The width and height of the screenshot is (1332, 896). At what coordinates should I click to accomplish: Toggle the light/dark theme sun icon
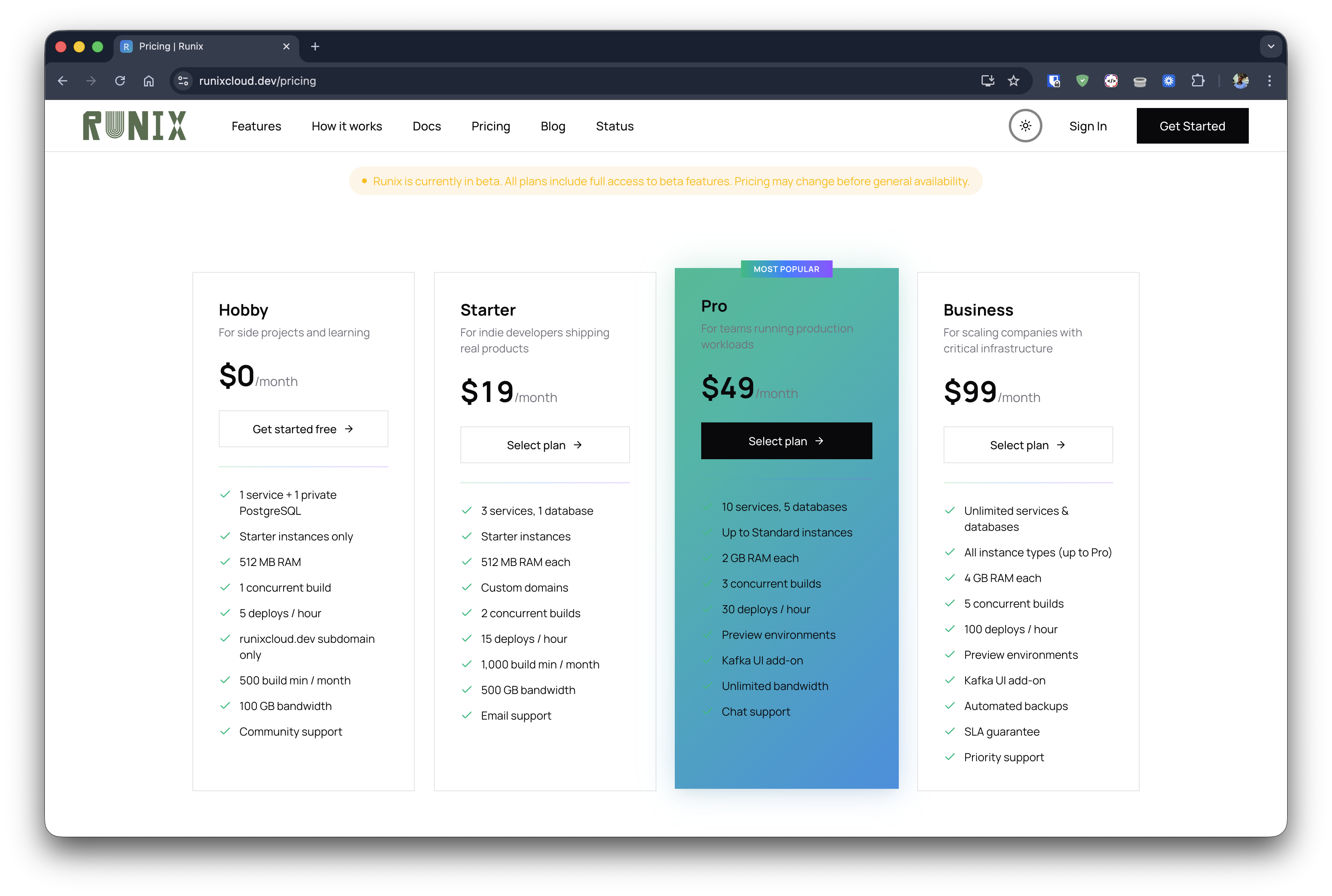point(1026,126)
